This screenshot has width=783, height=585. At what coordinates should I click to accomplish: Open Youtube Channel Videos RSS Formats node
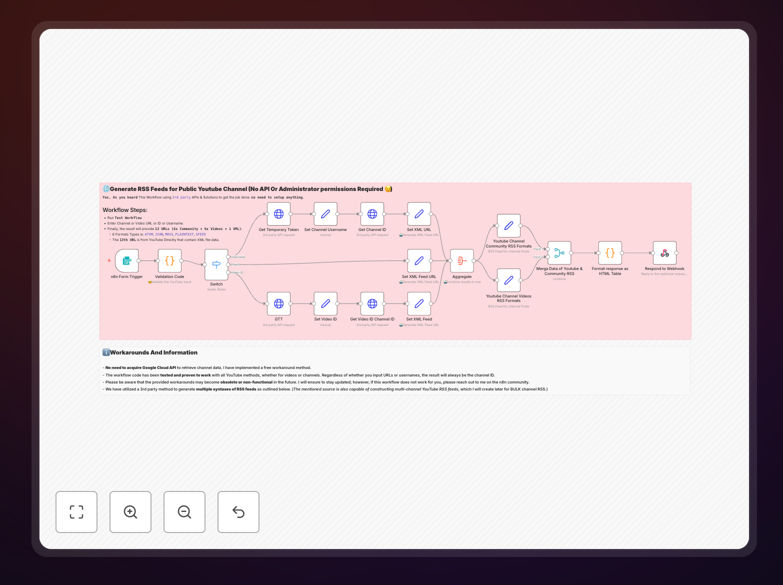[509, 280]
